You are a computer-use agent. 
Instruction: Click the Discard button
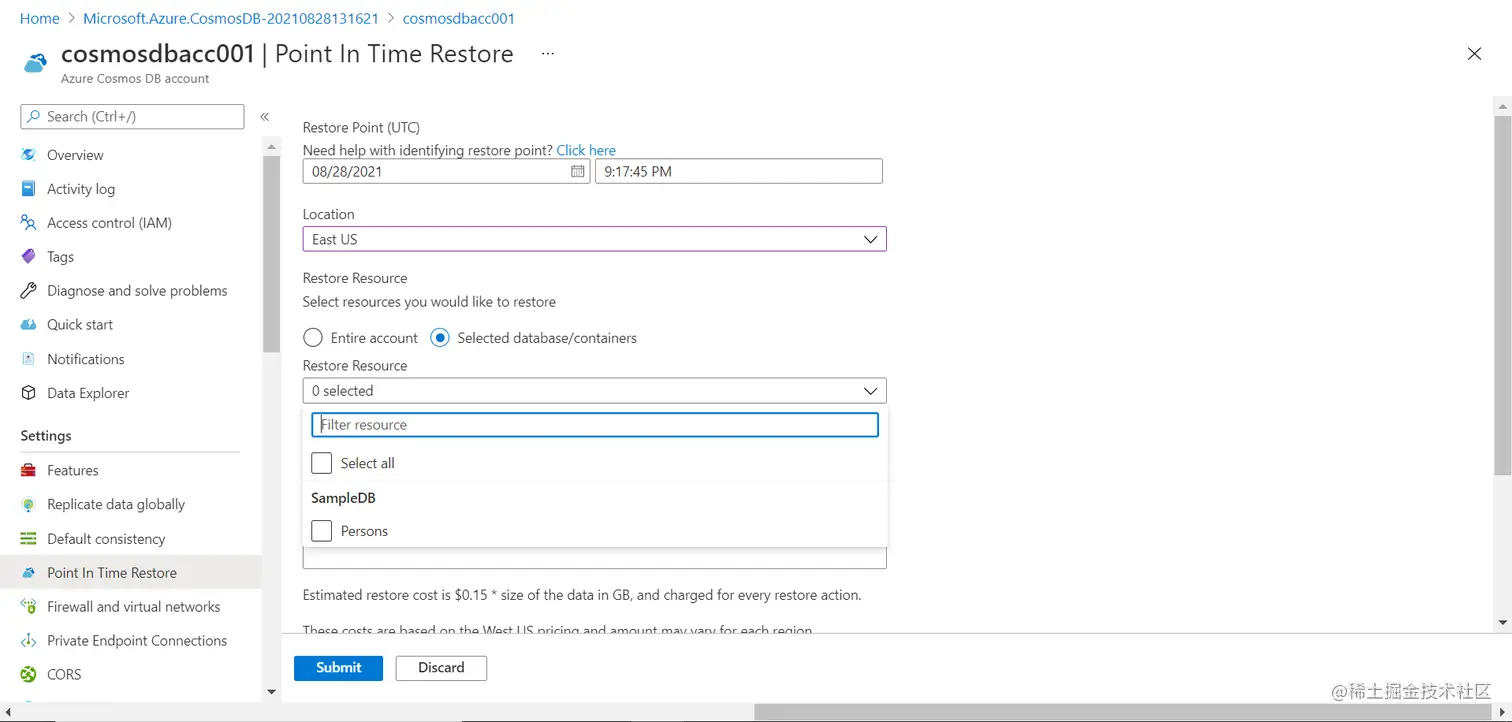tap(441, 668)
